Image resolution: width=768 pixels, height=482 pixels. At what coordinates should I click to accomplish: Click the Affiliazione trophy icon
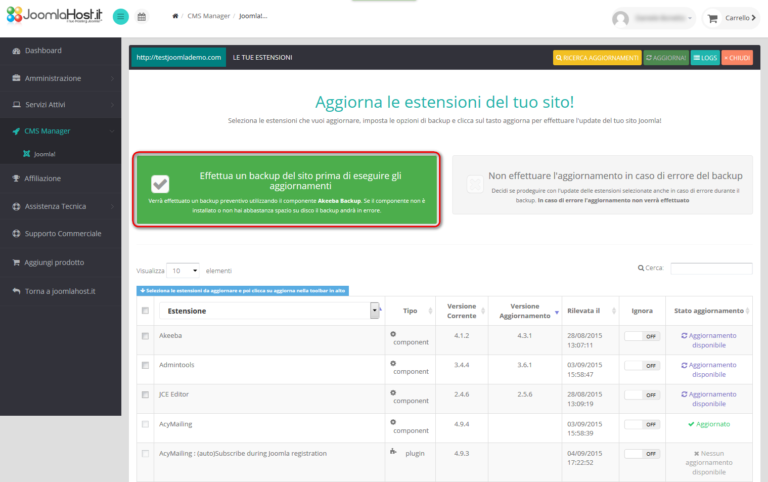[x=16, y=179]
